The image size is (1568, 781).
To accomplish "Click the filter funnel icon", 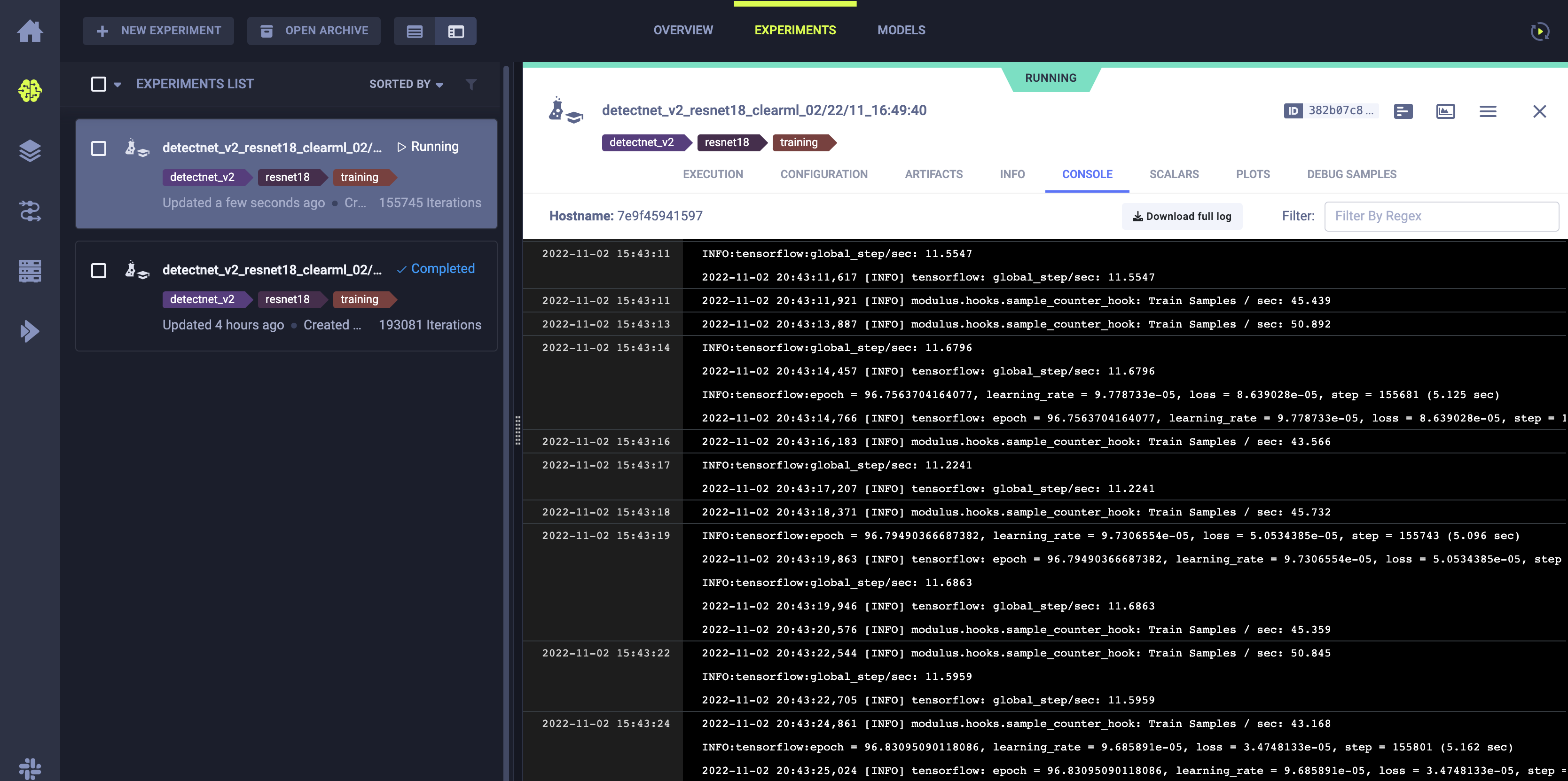I will point(471,84).
